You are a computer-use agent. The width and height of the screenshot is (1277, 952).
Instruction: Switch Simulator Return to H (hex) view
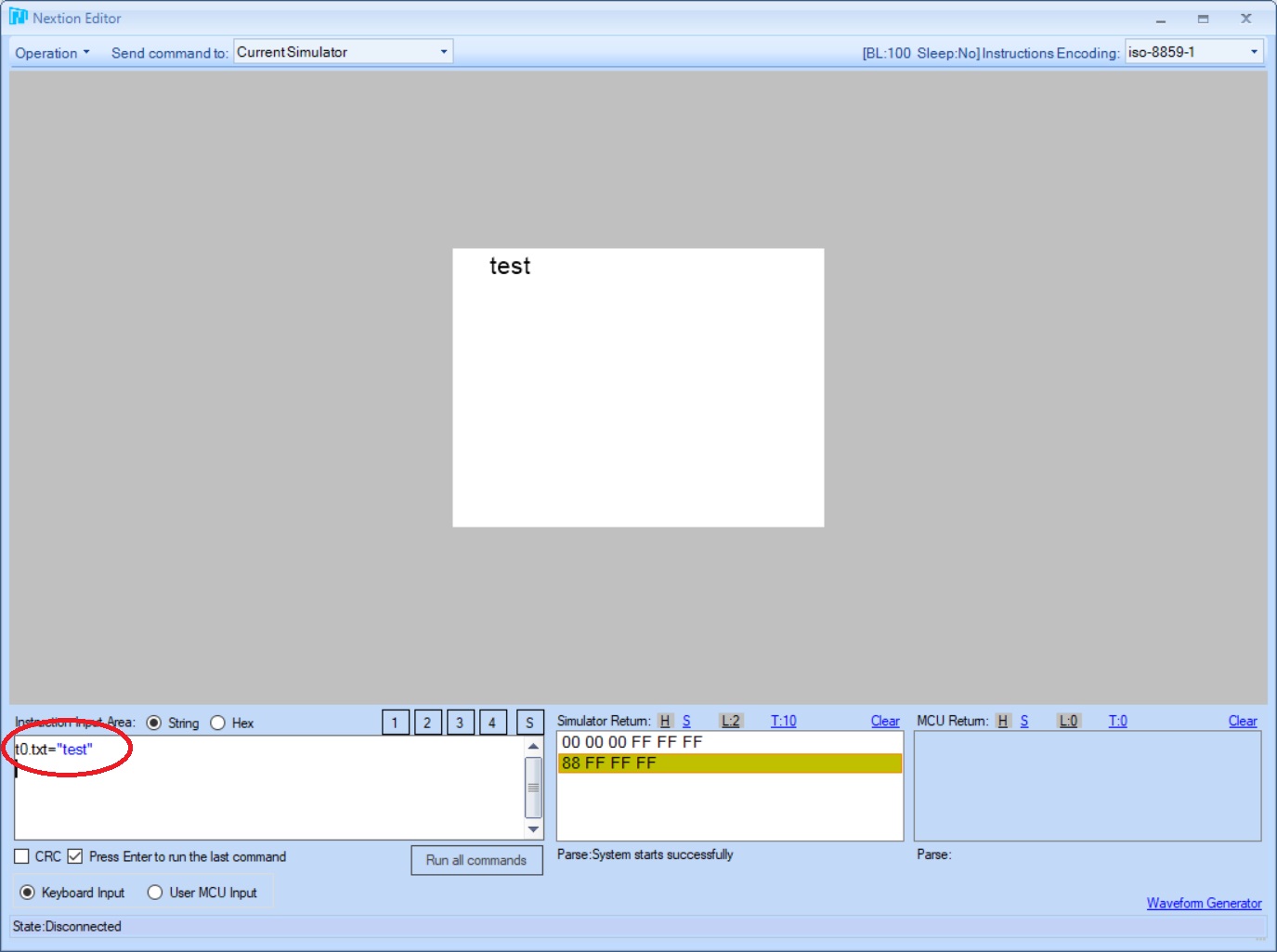click(665, 722)
